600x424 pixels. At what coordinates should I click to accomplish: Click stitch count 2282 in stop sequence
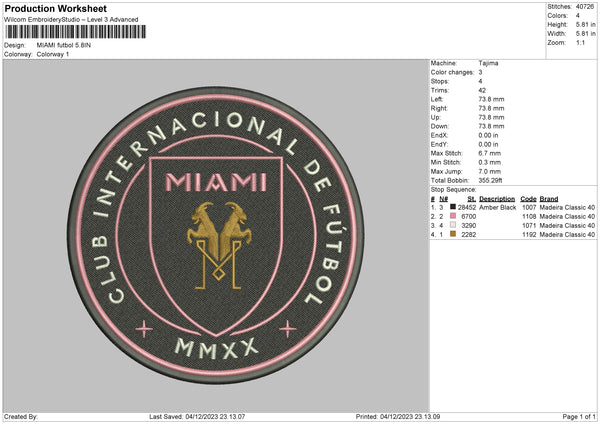pos(469,235)
